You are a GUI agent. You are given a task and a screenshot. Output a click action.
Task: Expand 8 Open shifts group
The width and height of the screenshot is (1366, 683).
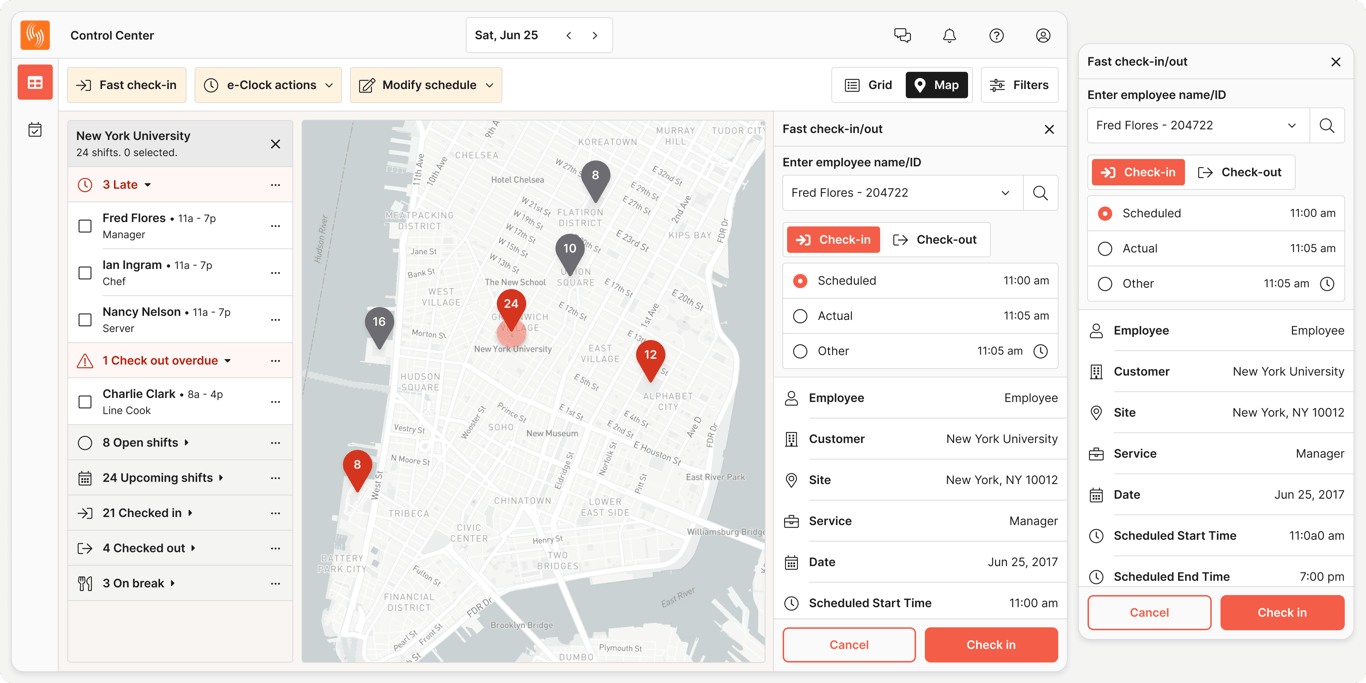[x=187, y=443]
